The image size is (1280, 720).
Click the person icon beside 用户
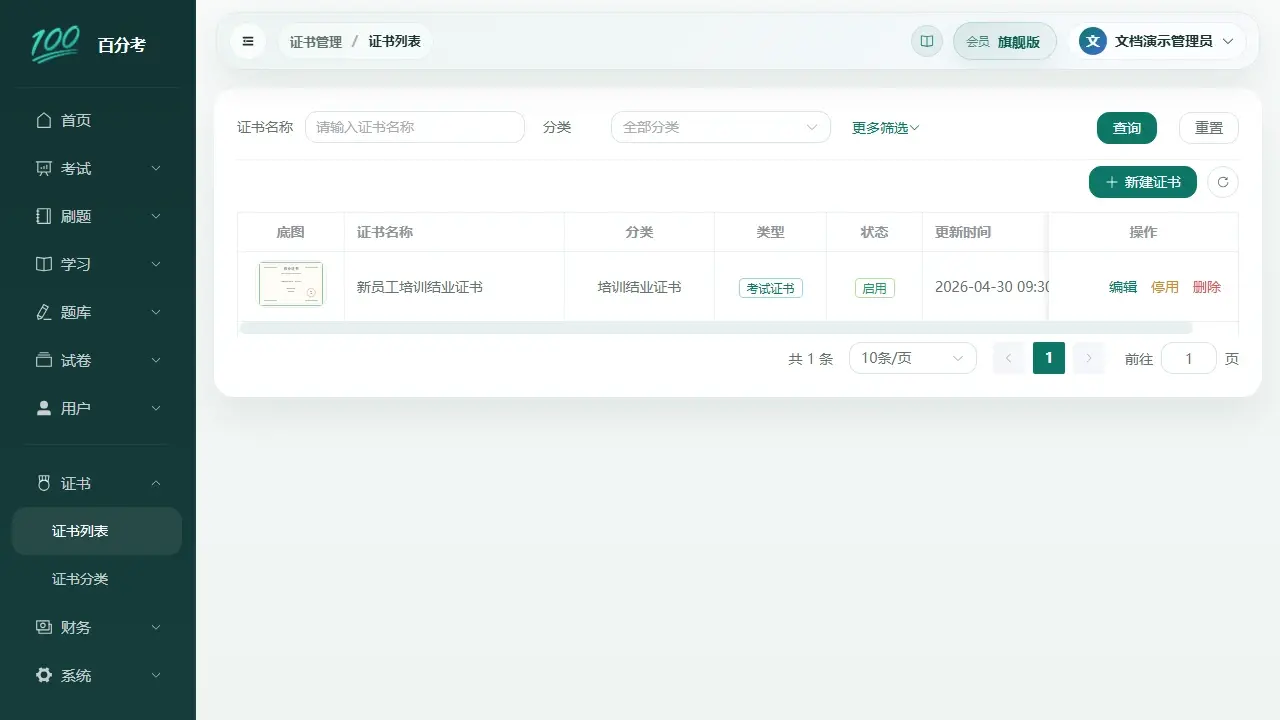pyautogui.click(x=43, y=408)
